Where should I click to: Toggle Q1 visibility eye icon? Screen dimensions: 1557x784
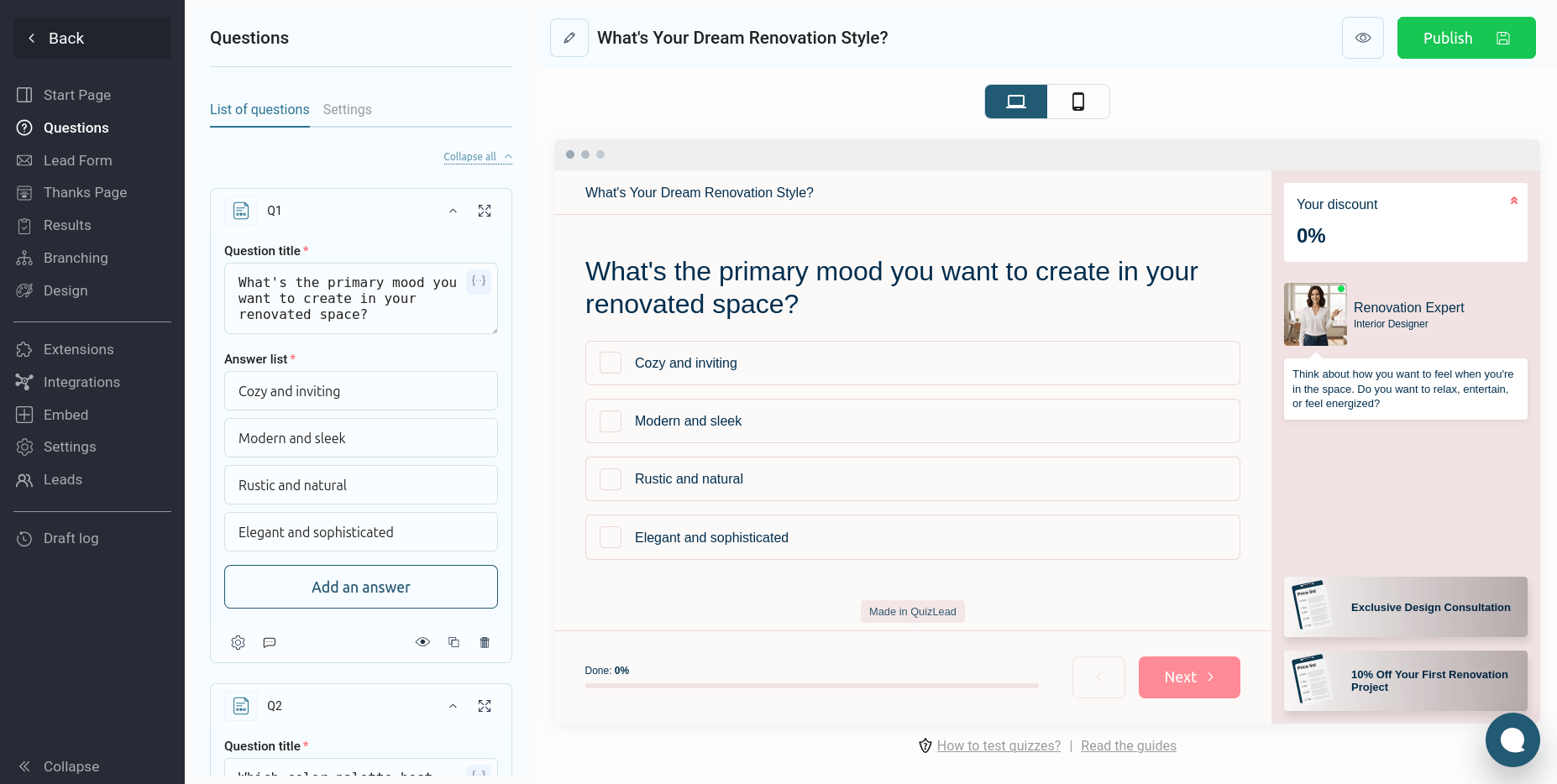tap(422, 642)
